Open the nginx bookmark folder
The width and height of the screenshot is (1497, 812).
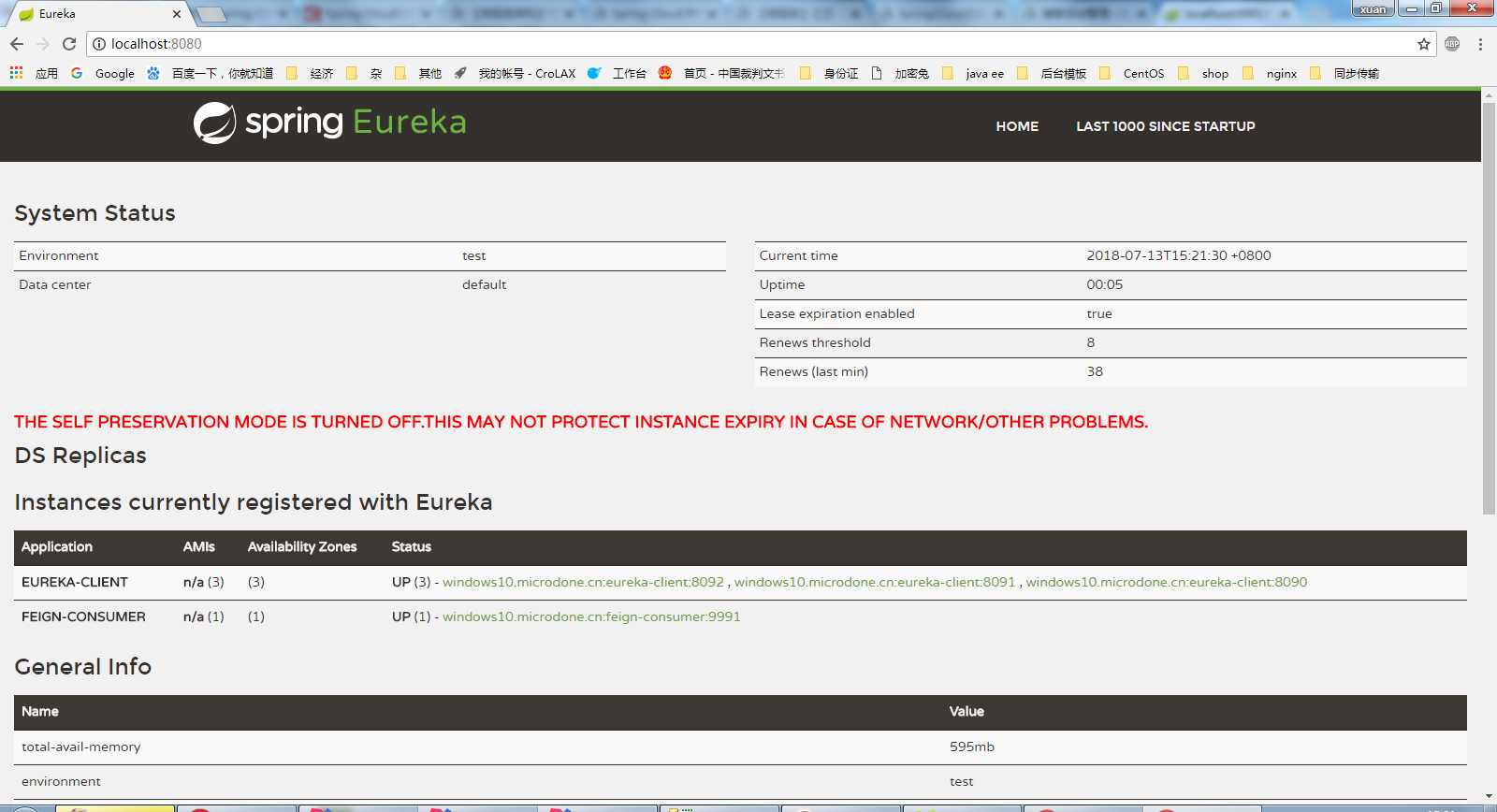click(1270, 73)
